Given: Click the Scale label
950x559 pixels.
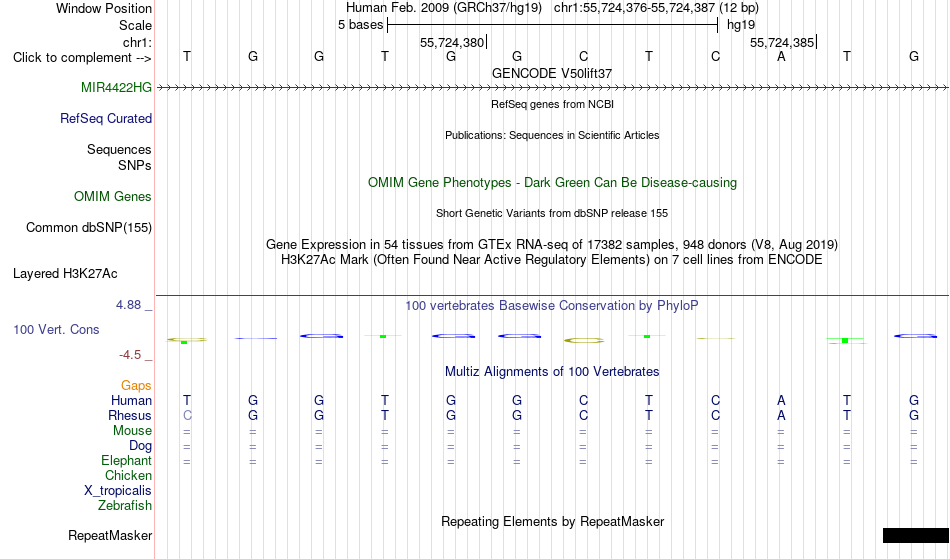Looking at the screenshot, I should click(x=136, y=25).
